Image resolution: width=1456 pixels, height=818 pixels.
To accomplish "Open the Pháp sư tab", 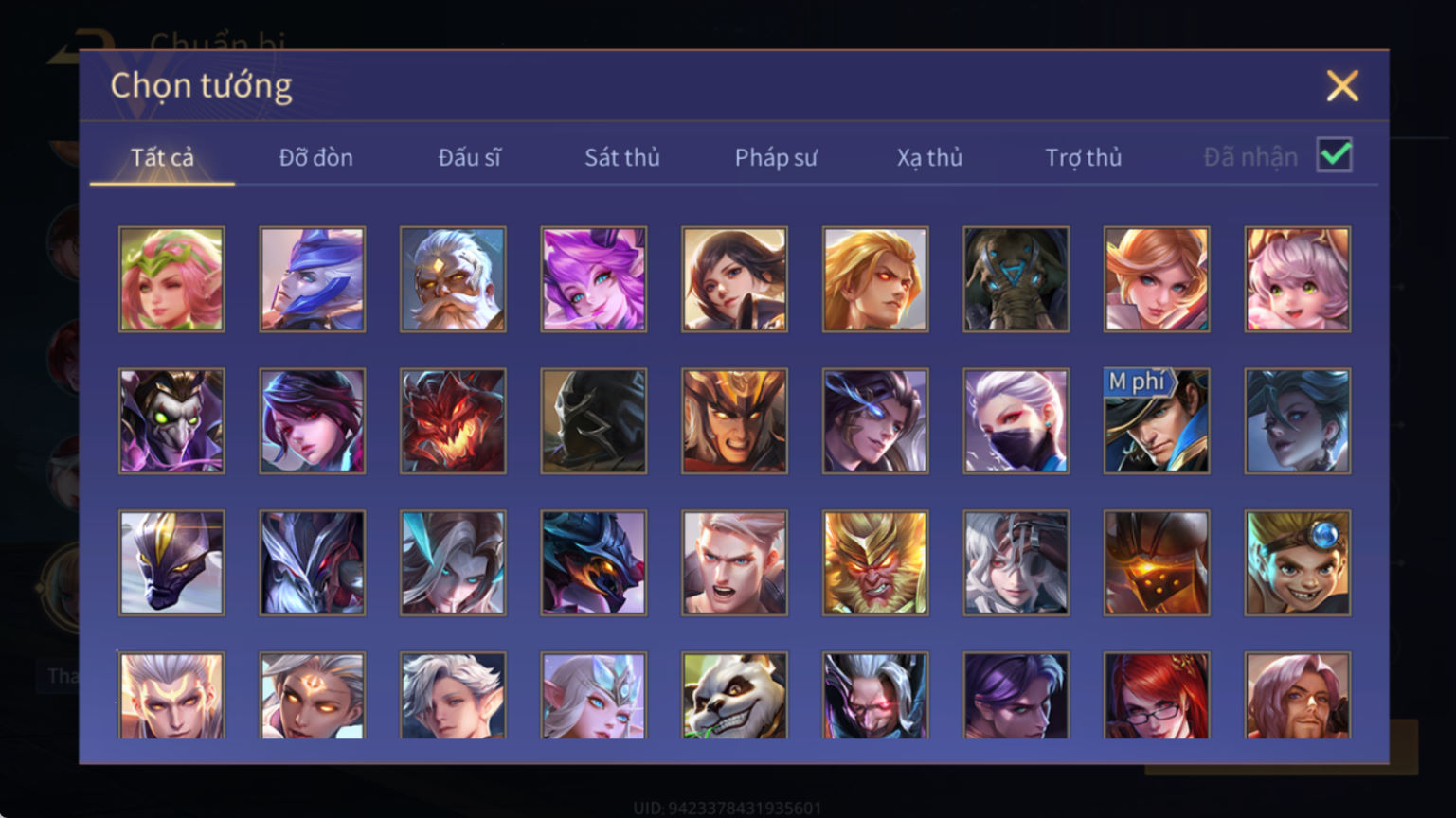I will (776, 157).
